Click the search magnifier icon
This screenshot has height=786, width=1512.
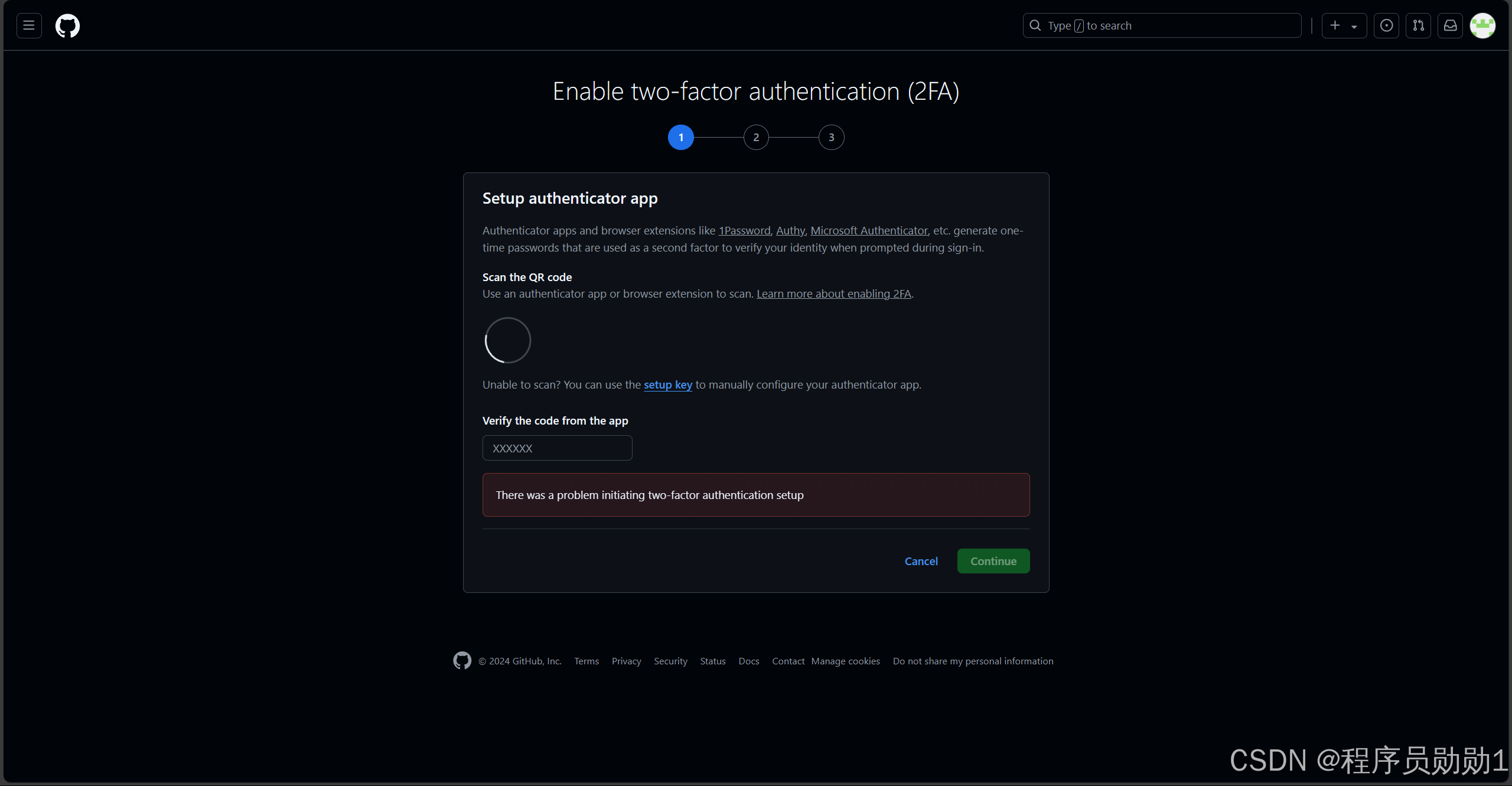pos(1035,25)
